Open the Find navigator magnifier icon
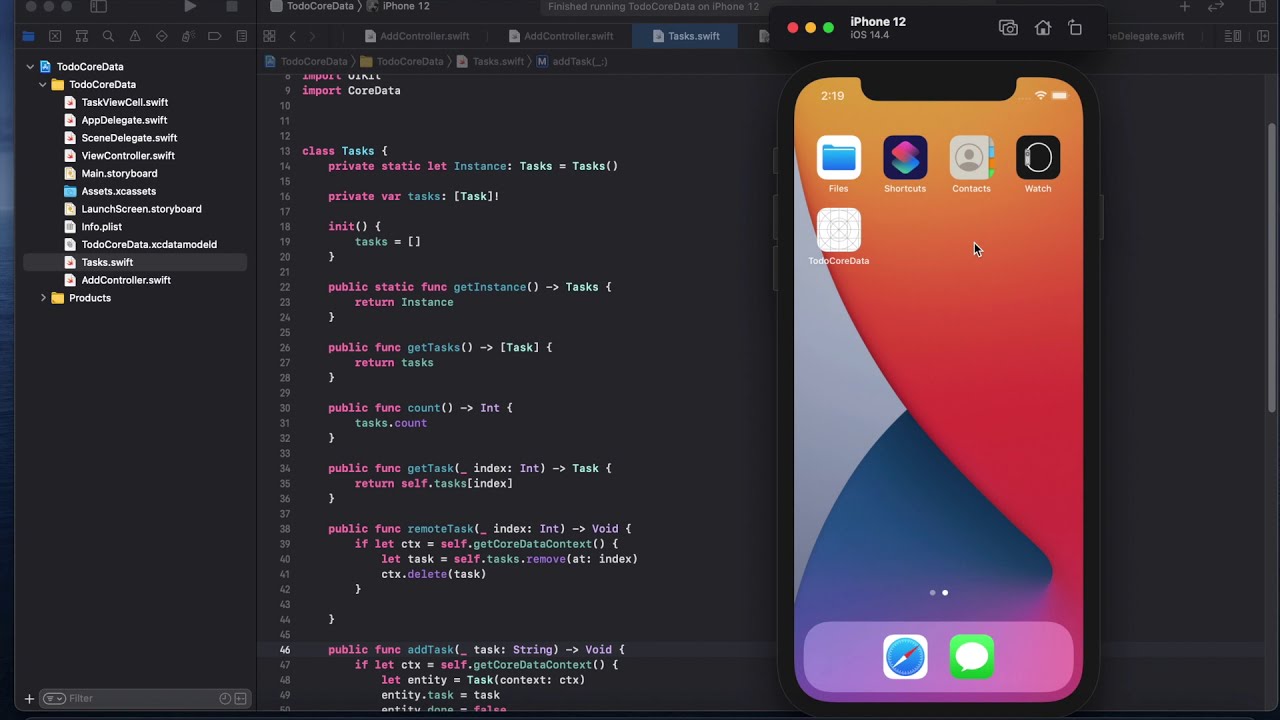1280x720 pixels. (108, 36)
